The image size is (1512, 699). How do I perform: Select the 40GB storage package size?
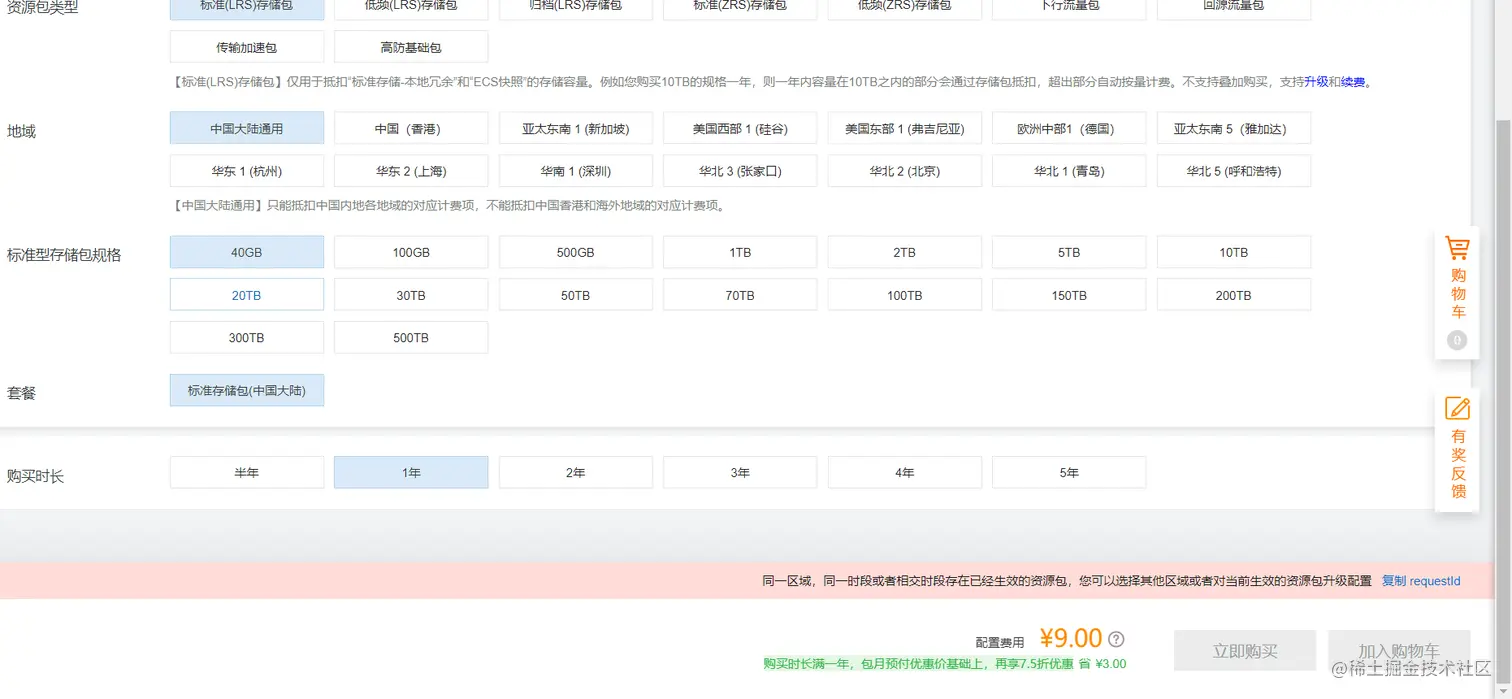[247, 252]
